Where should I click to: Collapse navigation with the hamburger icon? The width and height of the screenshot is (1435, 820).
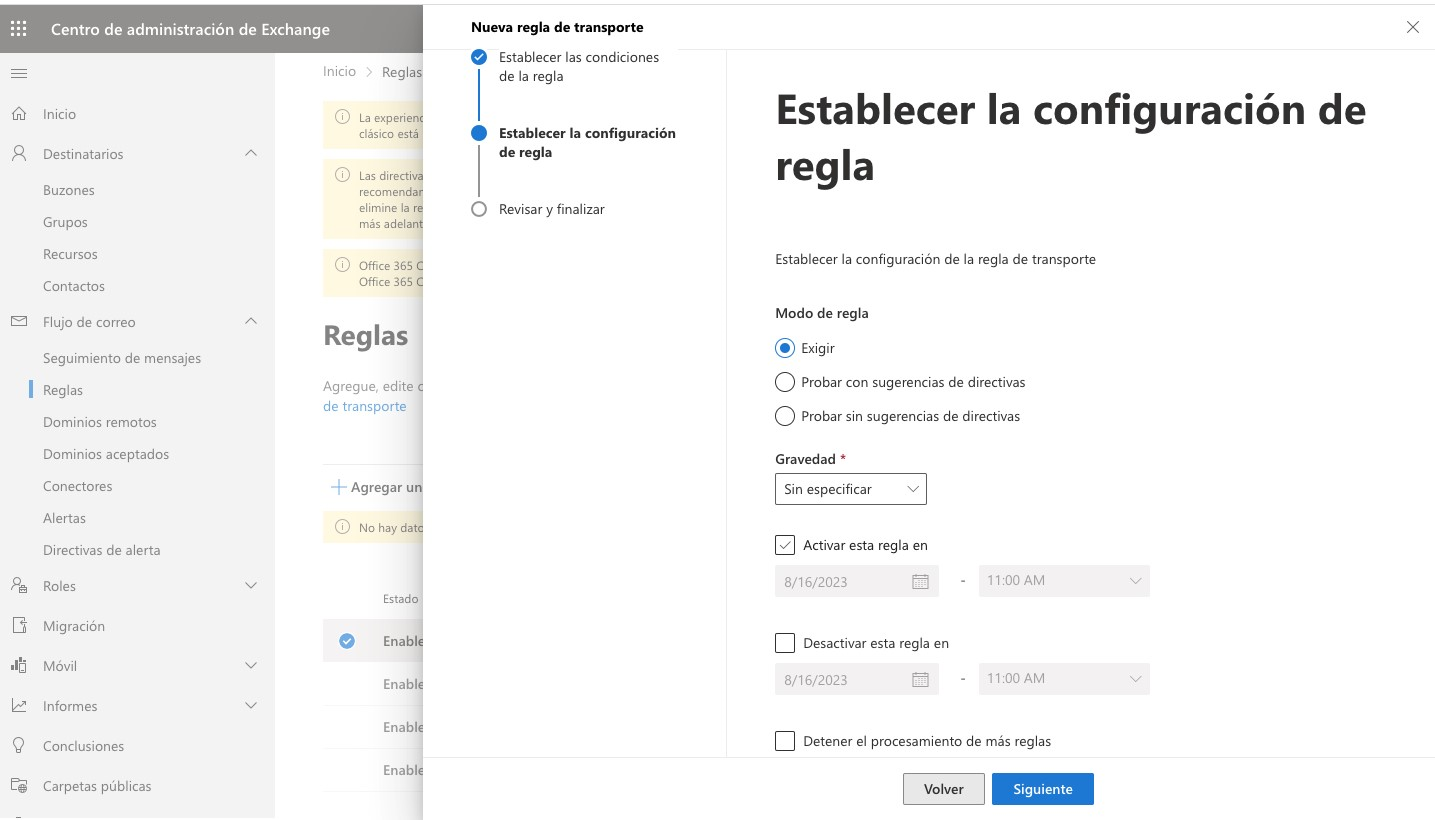19,74
